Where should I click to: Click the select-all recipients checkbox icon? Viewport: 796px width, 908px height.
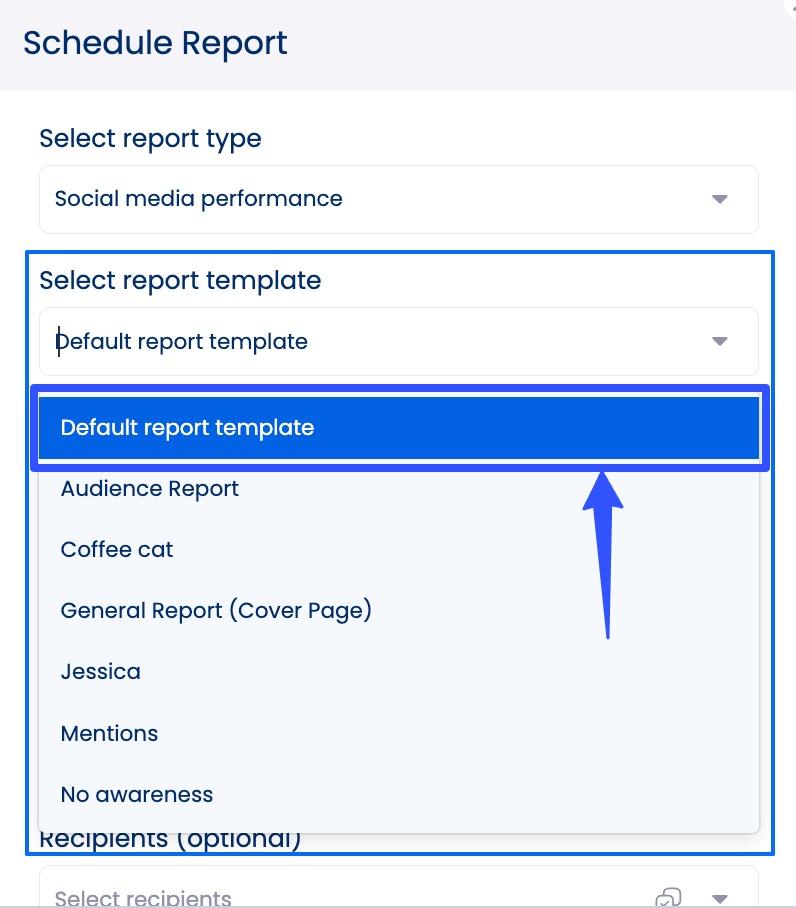[x=670, y=897]
